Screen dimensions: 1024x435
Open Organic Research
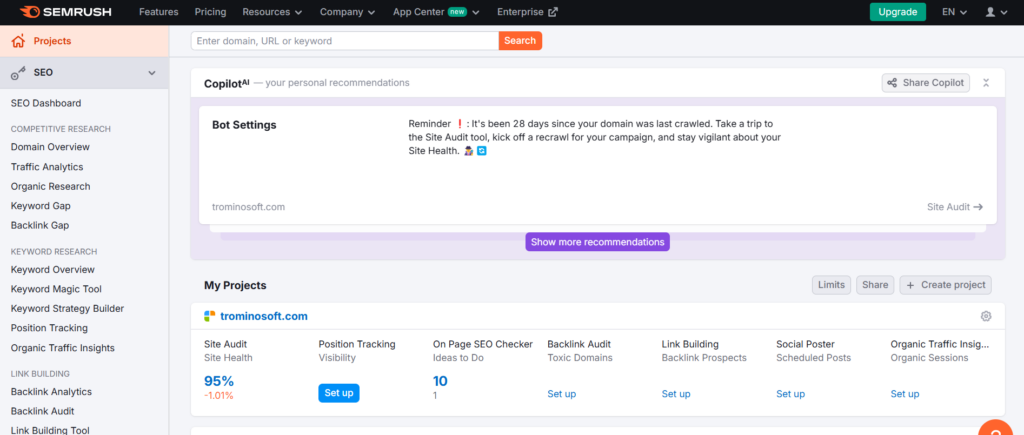(x=50, y=186)
